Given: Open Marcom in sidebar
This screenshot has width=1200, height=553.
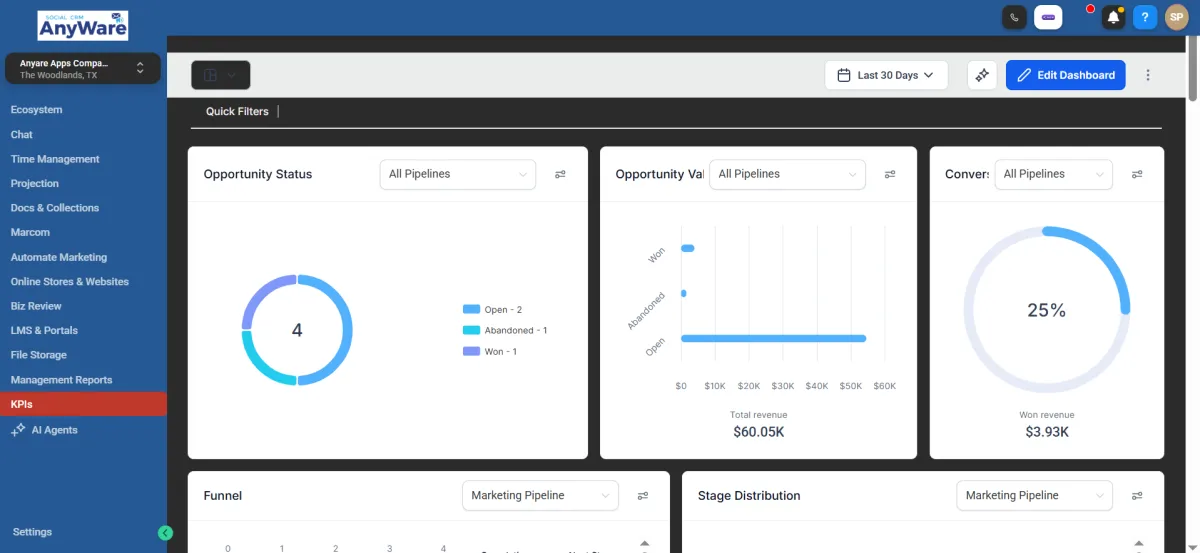Looking at the screenshot, I should pos(30,232).
